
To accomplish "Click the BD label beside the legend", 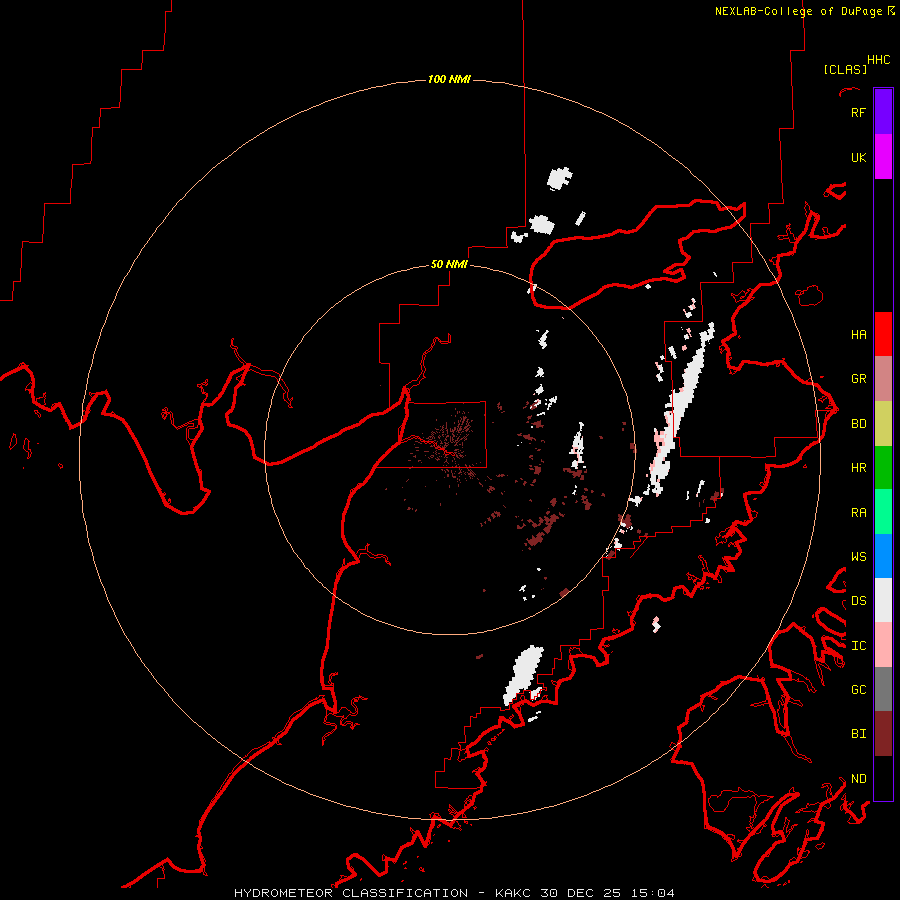I will pyautogui.click(x=858, y=423).
